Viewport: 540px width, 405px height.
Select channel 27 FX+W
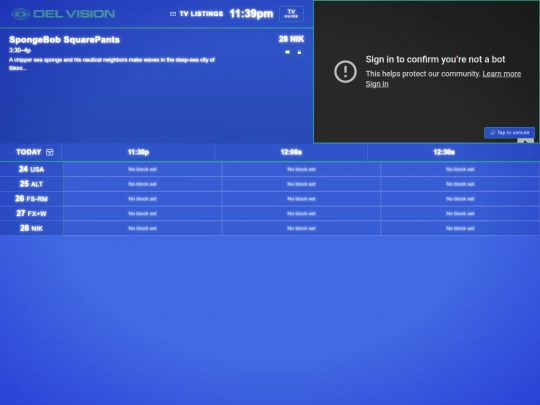coord(31,214)
